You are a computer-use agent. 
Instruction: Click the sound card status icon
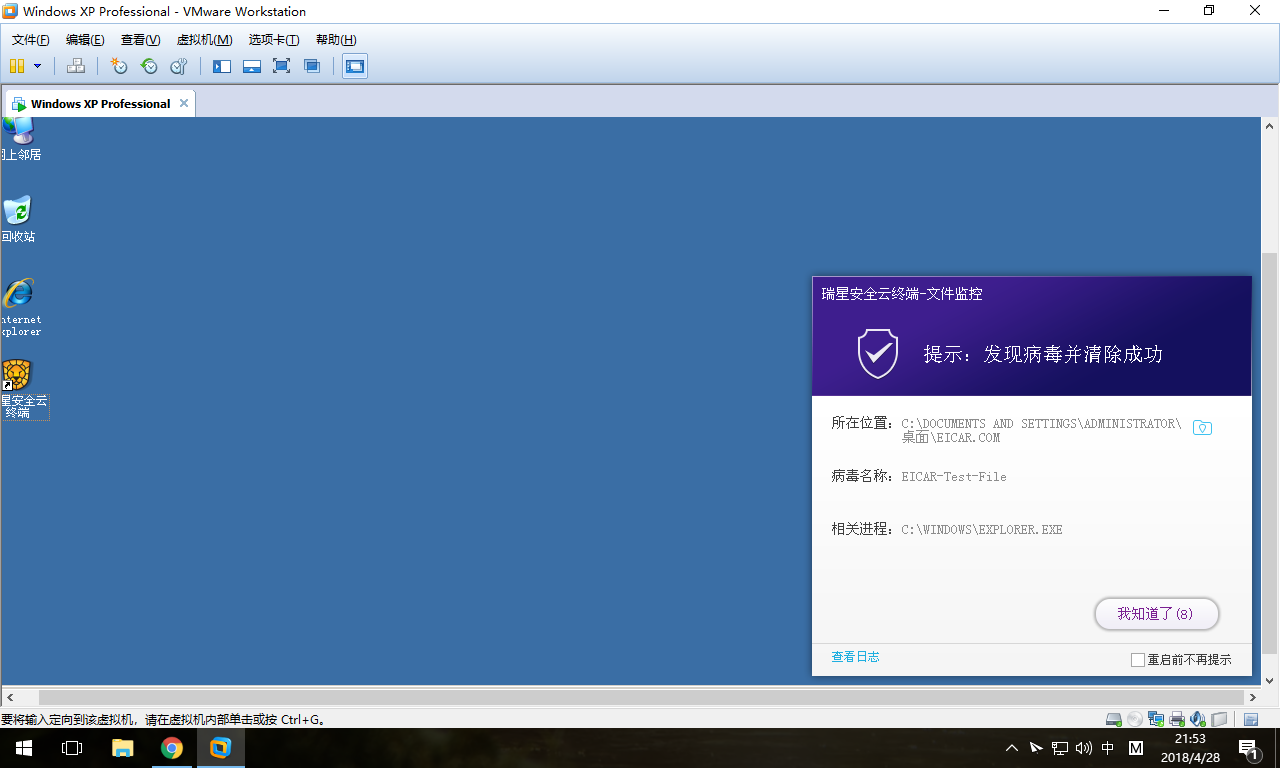pos(1198,719)
